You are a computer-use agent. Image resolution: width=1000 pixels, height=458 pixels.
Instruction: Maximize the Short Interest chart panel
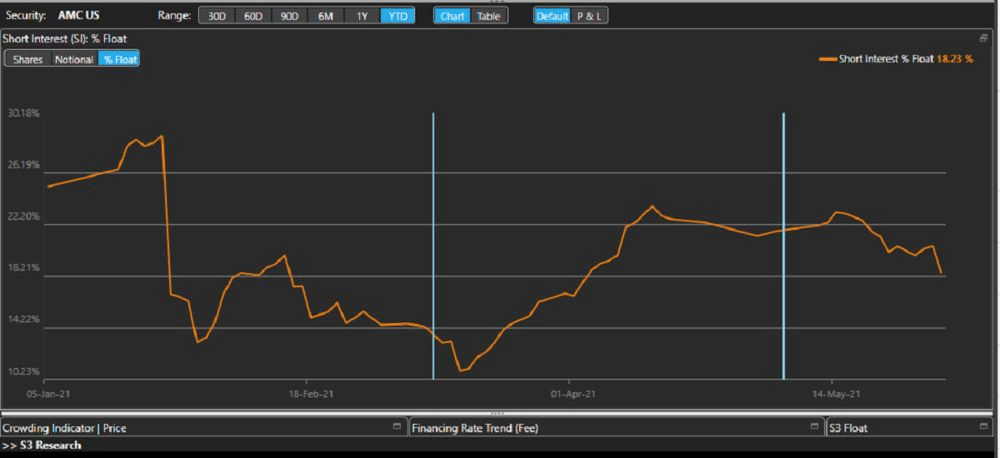(983, 38)
